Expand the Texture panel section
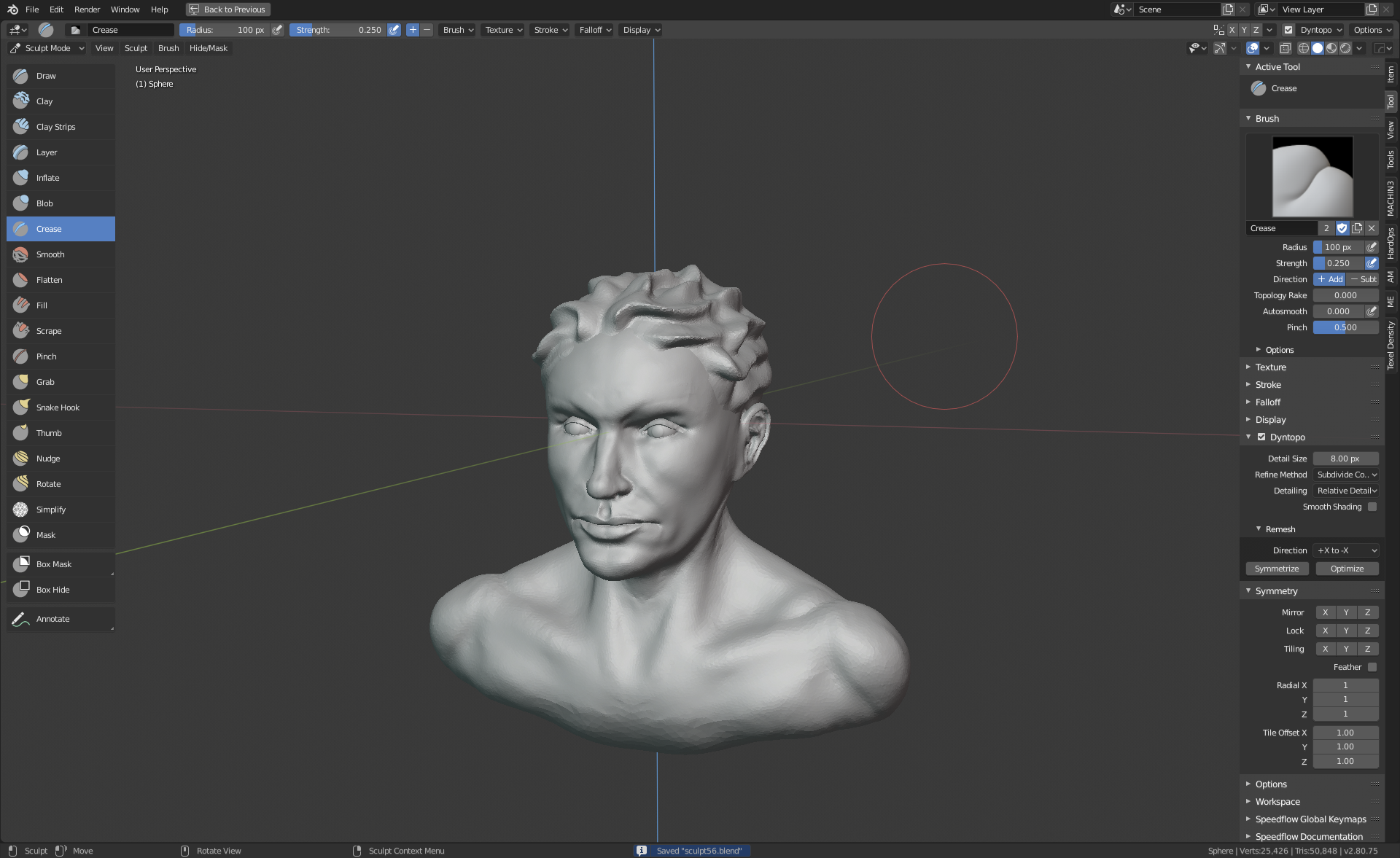 1270,367
